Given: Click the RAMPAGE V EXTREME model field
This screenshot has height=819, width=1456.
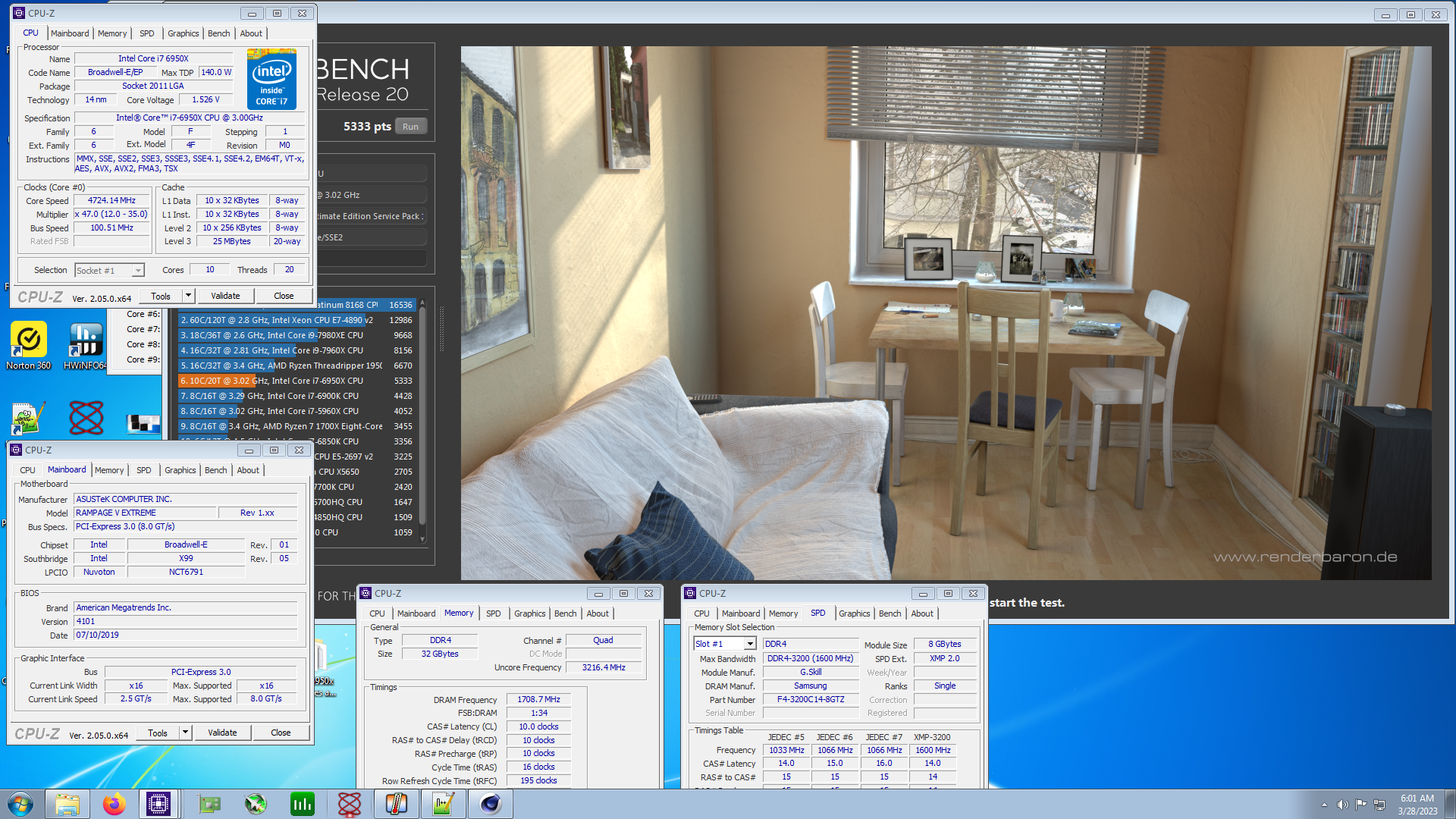Looking at the screenshot, I should (x=144, y=513).
